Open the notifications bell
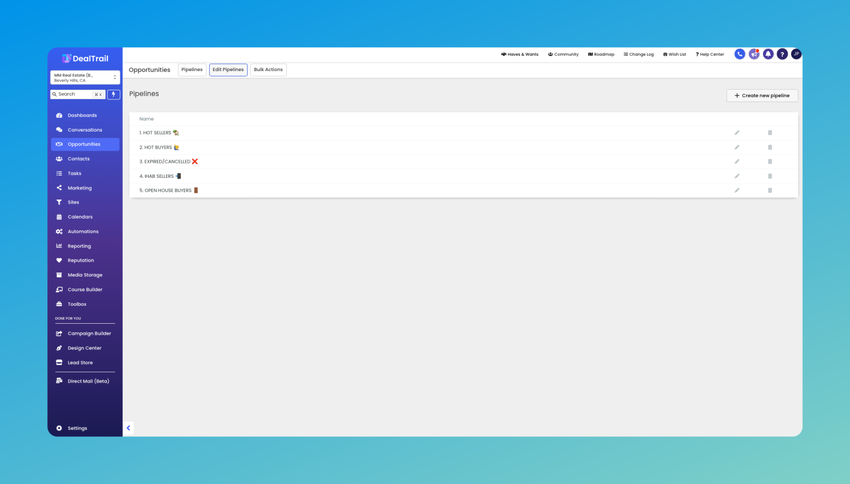 click(x=768, y=54)
